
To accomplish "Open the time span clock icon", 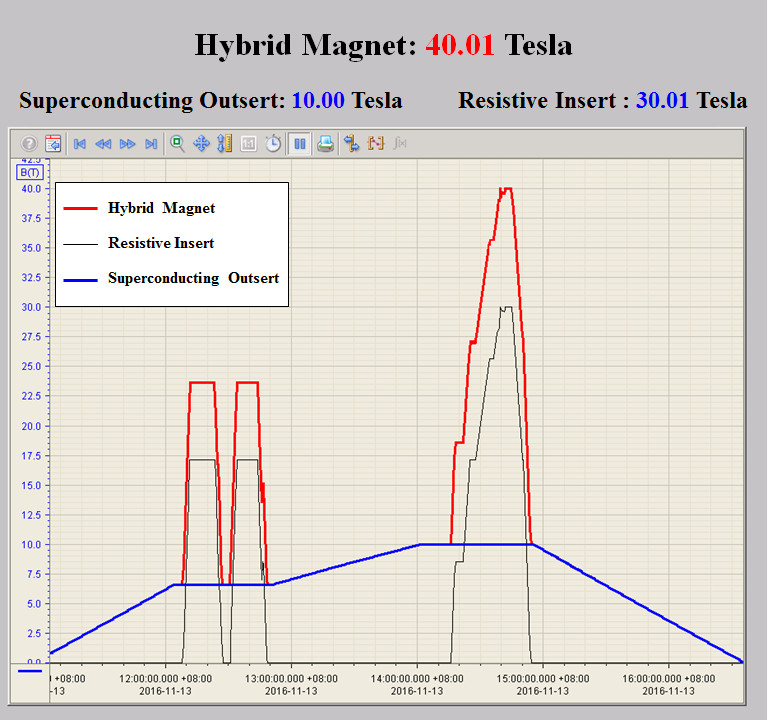I will click(273, 144).
